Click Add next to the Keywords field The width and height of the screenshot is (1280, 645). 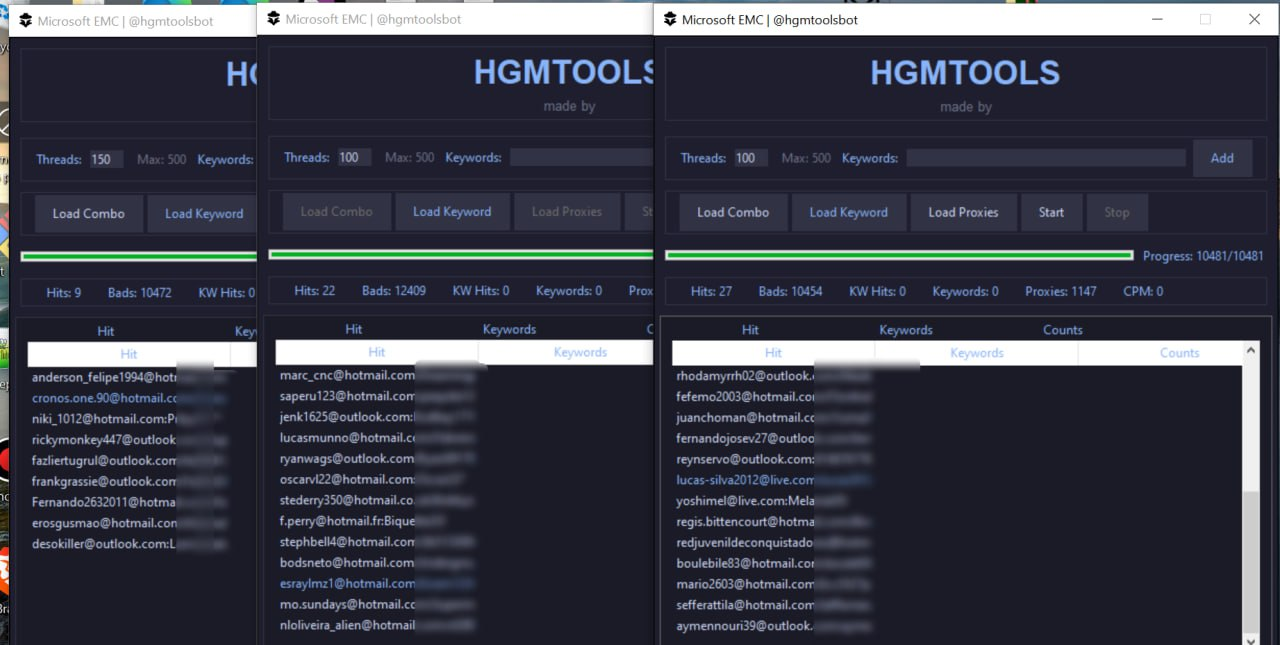(1222, 158)
